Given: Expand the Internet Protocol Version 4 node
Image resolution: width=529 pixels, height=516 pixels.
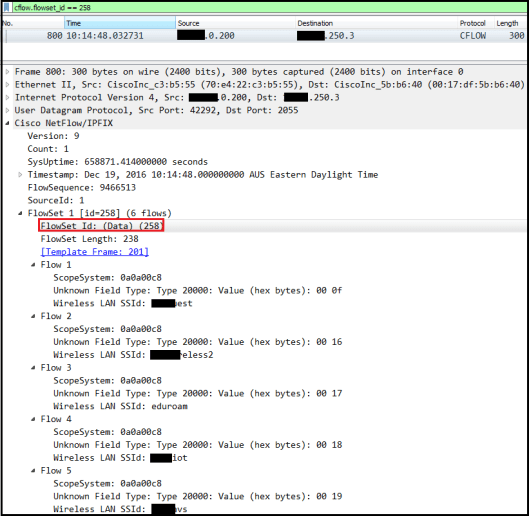Looking at the screenshot, I should (x=7, y=98).
